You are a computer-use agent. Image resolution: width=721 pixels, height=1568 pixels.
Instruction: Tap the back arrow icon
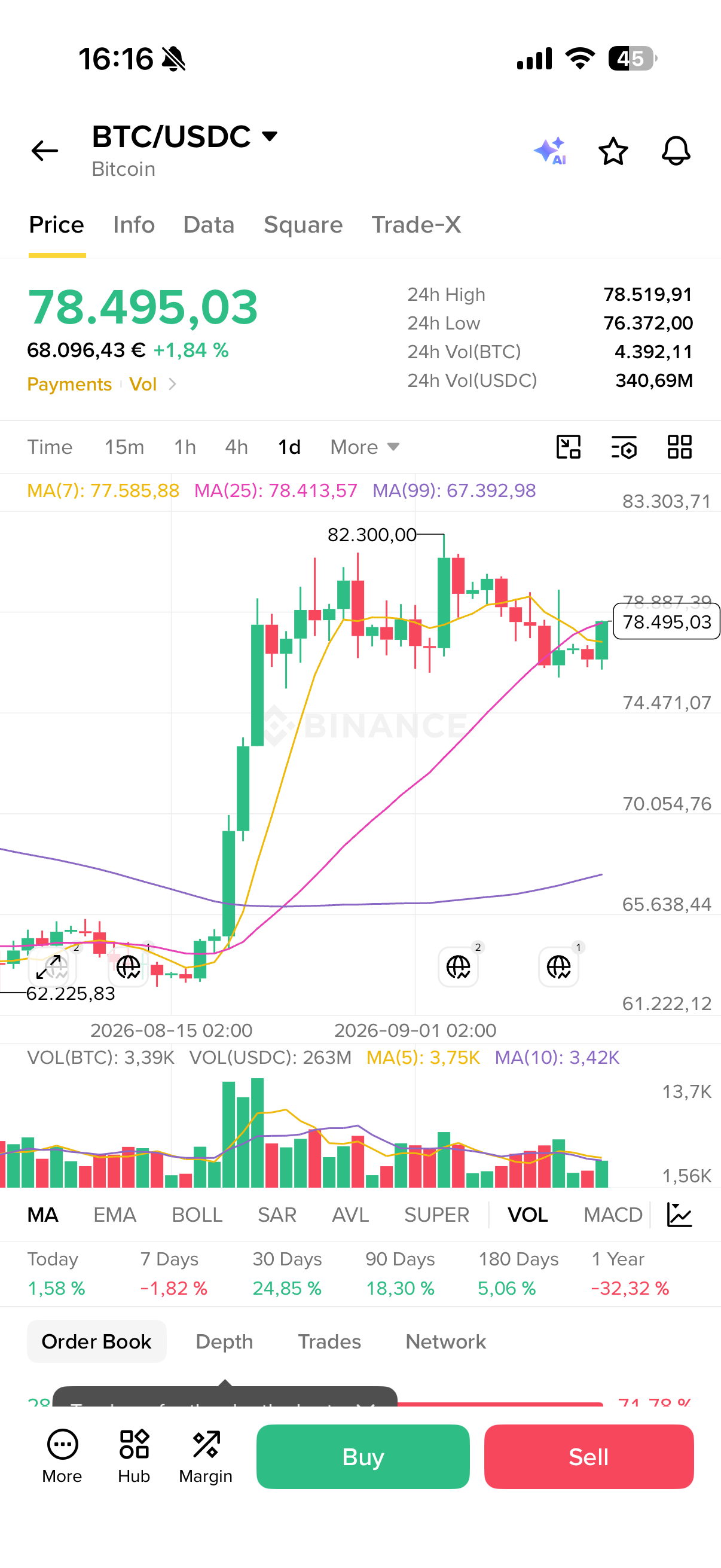44,150
